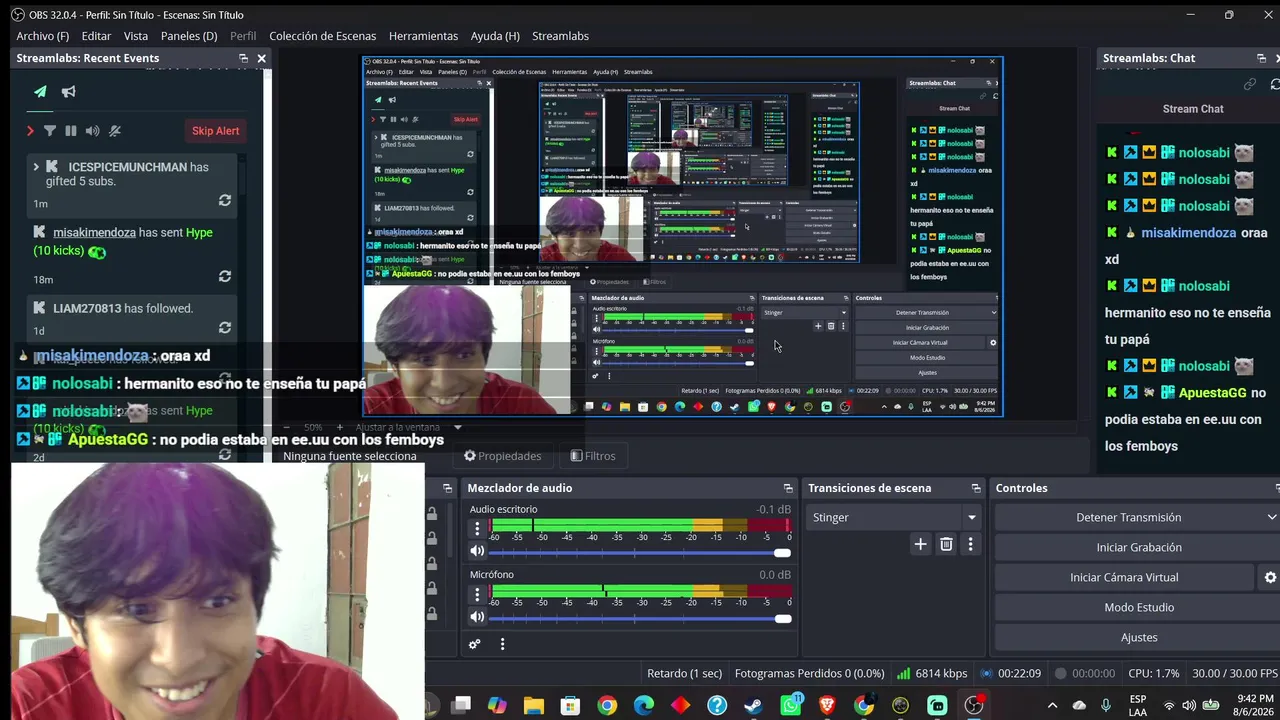Mute alert sounds with the speaker icon
The image size is (1280, 720).
click(93, 131)
